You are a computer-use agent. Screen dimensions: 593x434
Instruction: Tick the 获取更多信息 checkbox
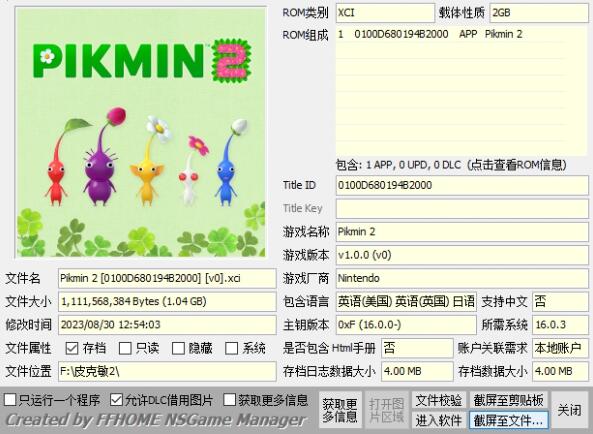pyautogui.click(x=230, y=400)
